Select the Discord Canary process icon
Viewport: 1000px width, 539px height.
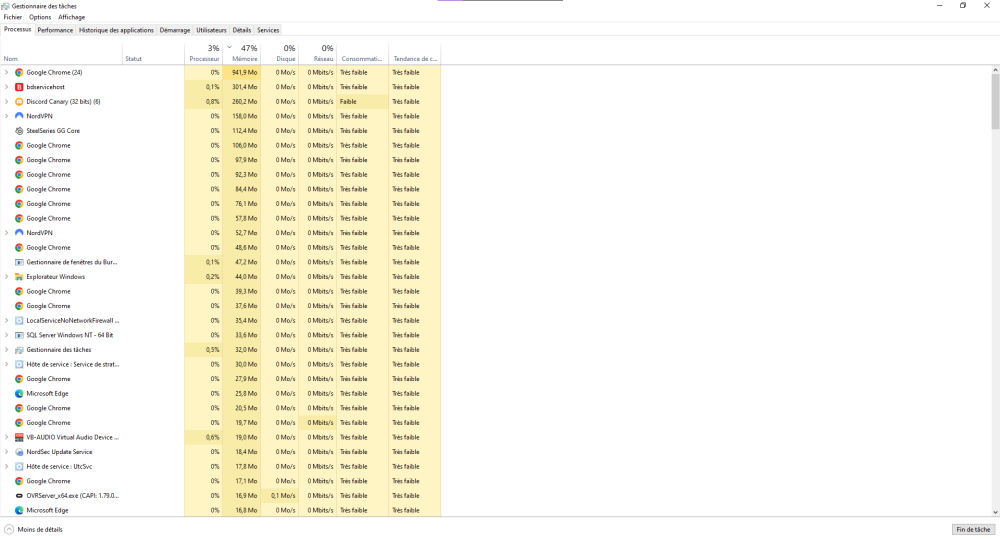(19, 102)
